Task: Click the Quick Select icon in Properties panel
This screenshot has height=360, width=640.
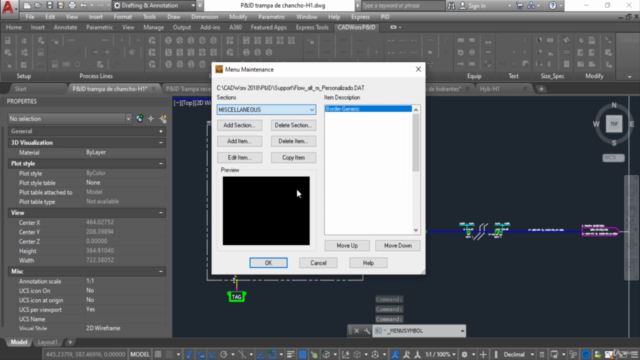Action: coord(163,119)
